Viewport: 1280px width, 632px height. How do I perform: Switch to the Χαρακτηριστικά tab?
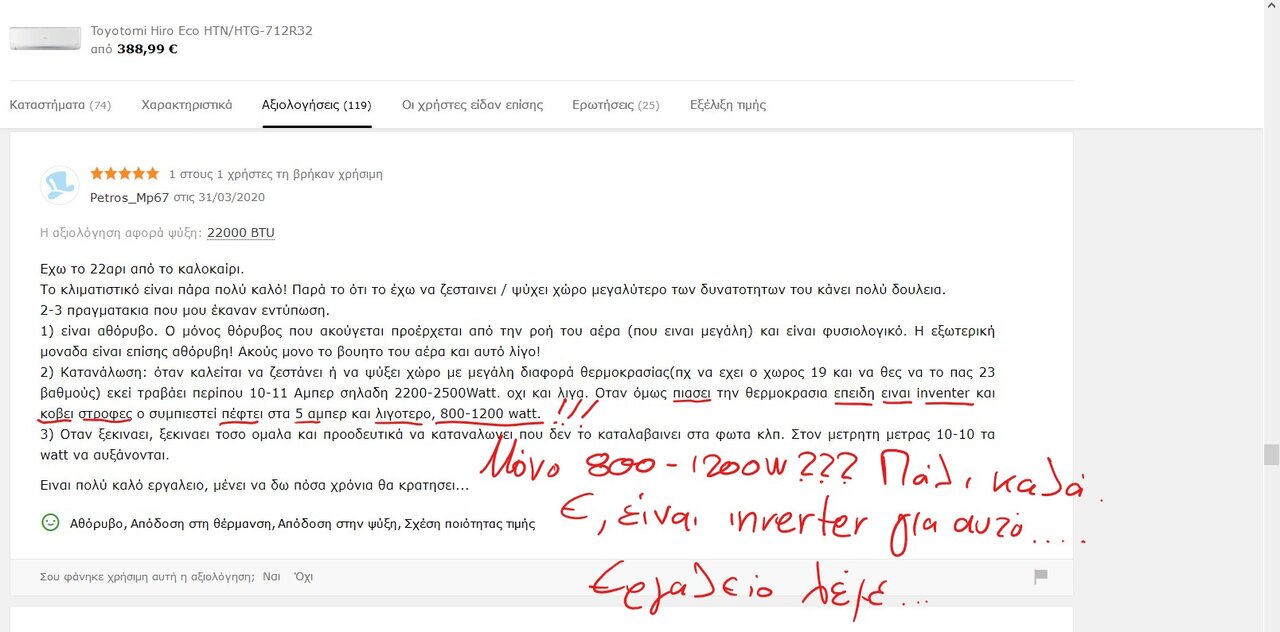click(187, 105)
